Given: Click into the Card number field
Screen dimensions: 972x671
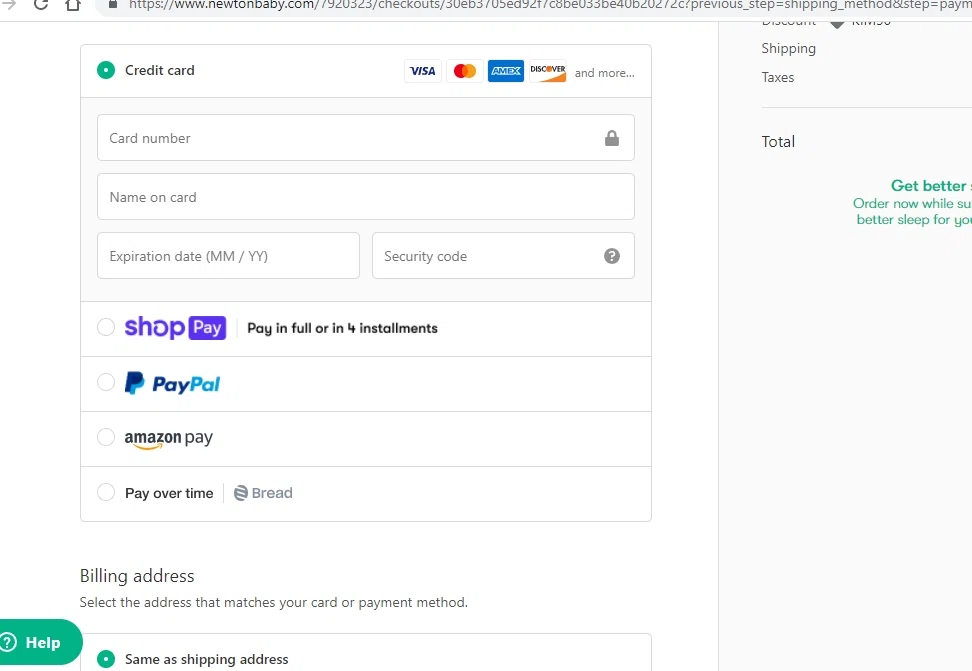Looking at the screenshot, I should tap(350, 138).
